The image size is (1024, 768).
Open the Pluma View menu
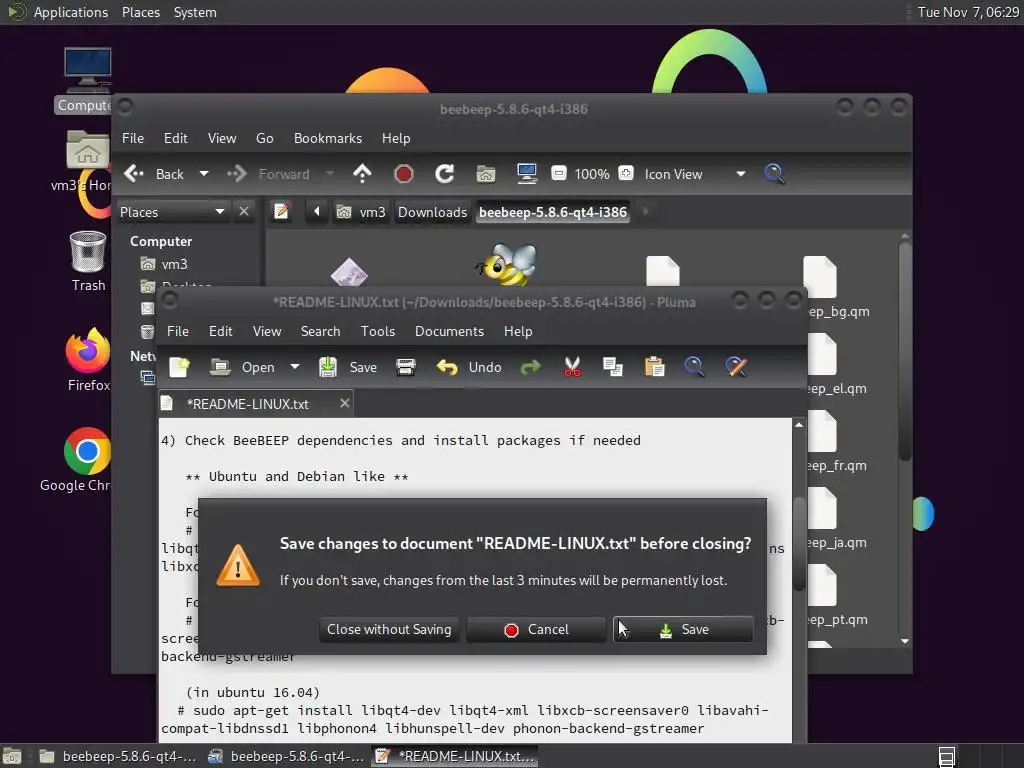click(267, 331)
